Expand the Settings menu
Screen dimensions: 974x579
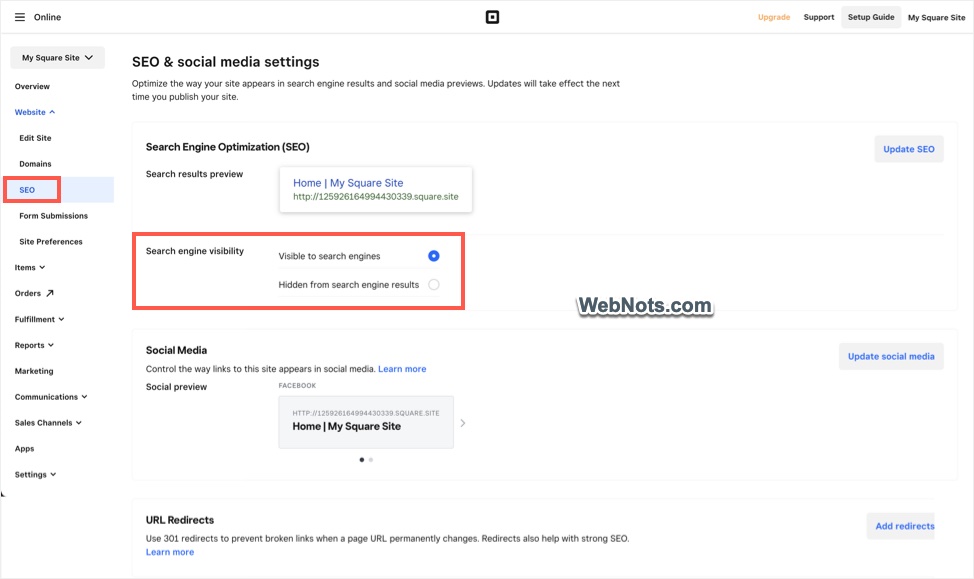pos(35,475)
